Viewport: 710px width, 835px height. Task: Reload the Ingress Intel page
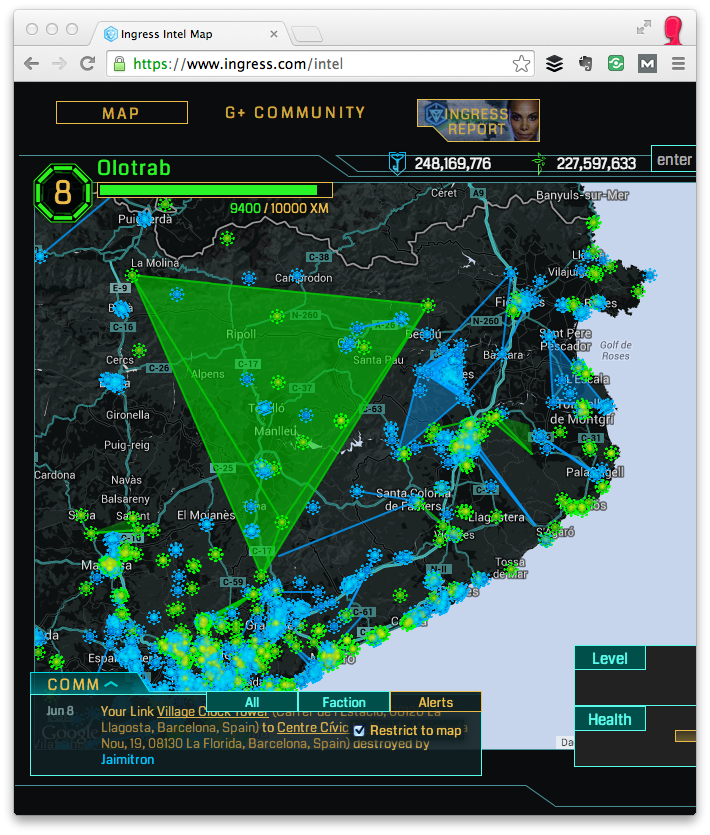(87, 64)
